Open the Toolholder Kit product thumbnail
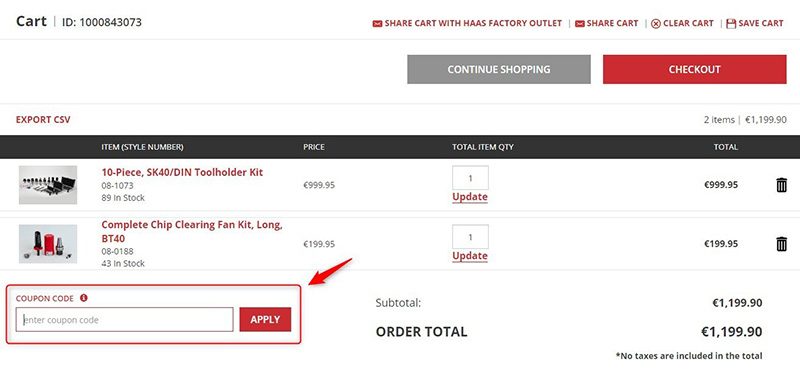Viewport: 800px width, 373px height. (x=48, y=185)
